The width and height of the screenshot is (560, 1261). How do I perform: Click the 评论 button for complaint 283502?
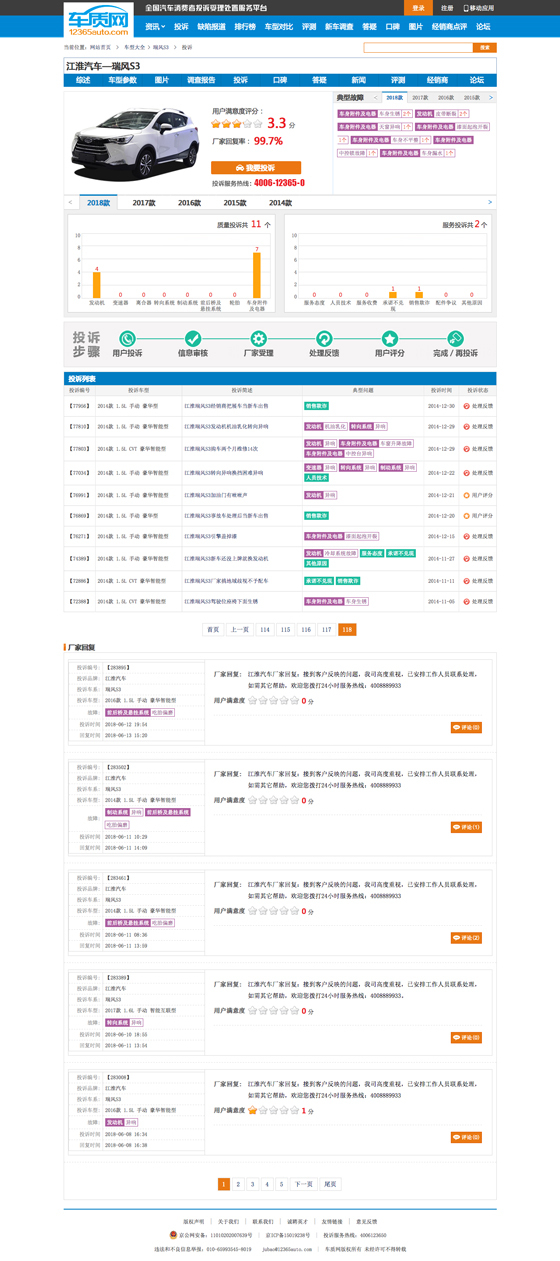pos(466,827)
